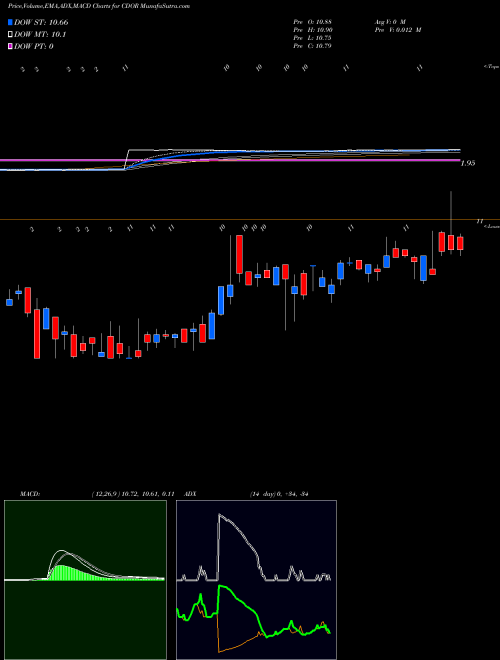
Task: Click the last red candlestick on the right
Action: tap(460, 243)
